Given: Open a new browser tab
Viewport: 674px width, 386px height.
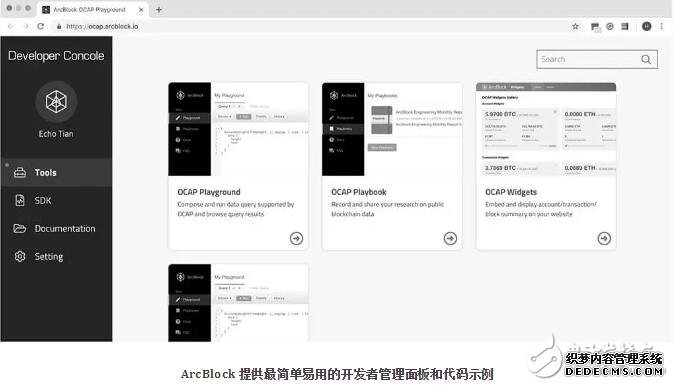Looking at the screenshot, I should 159,9.
